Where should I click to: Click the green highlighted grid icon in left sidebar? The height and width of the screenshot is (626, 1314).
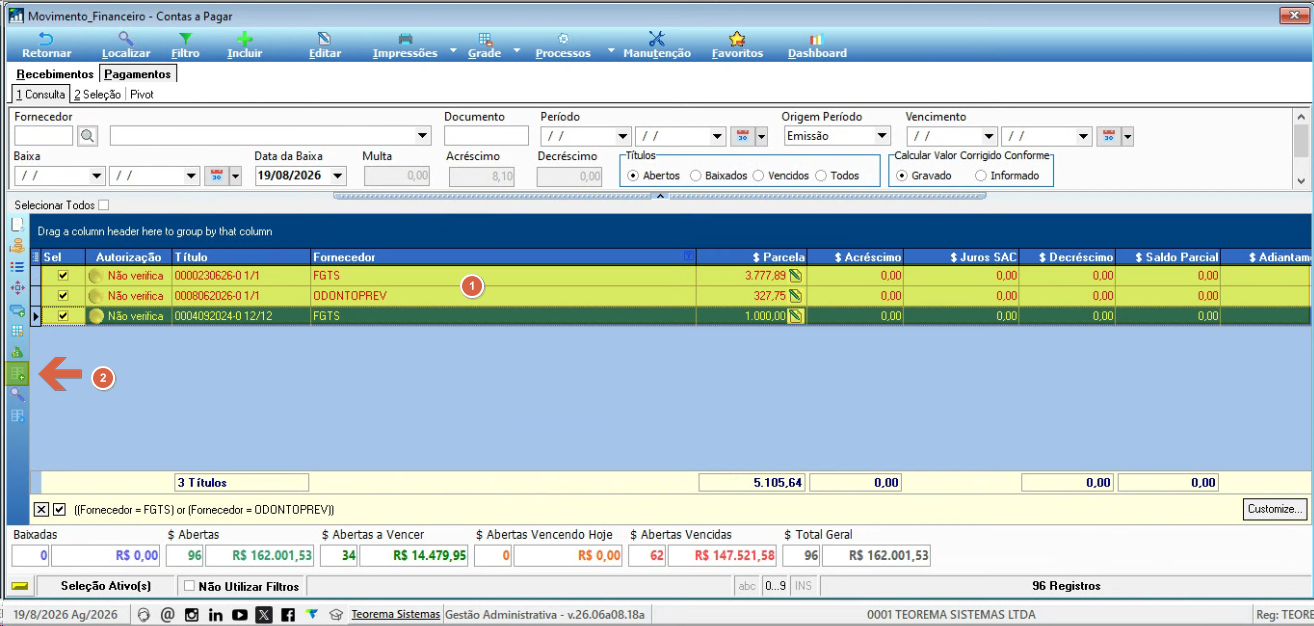(x=17, y=374)
